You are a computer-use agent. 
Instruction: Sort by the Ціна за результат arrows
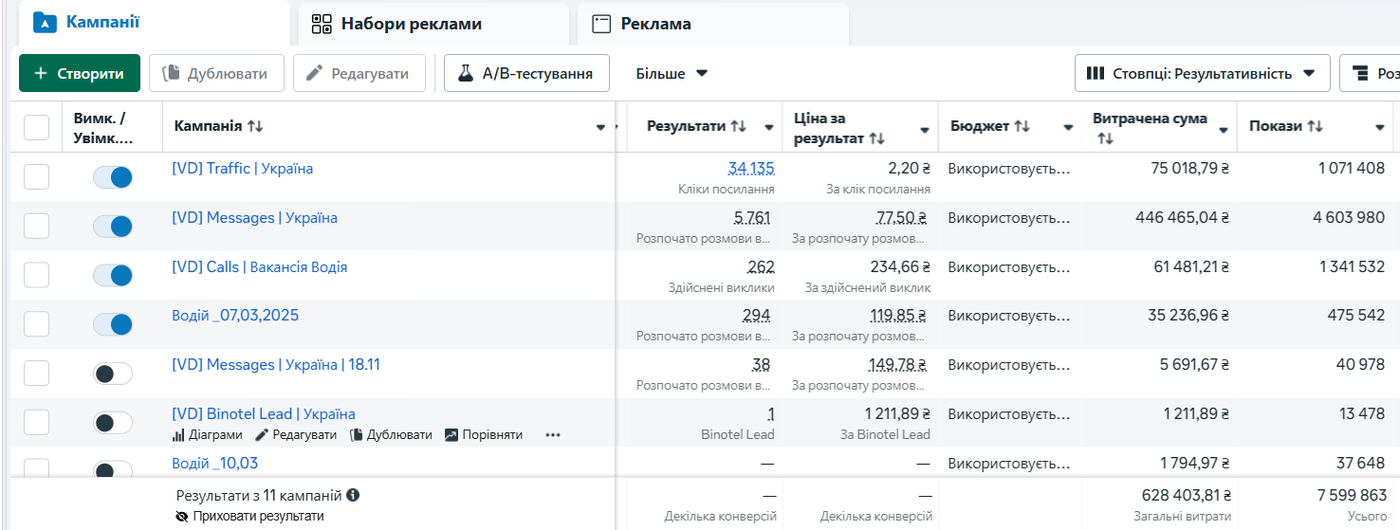876,138
